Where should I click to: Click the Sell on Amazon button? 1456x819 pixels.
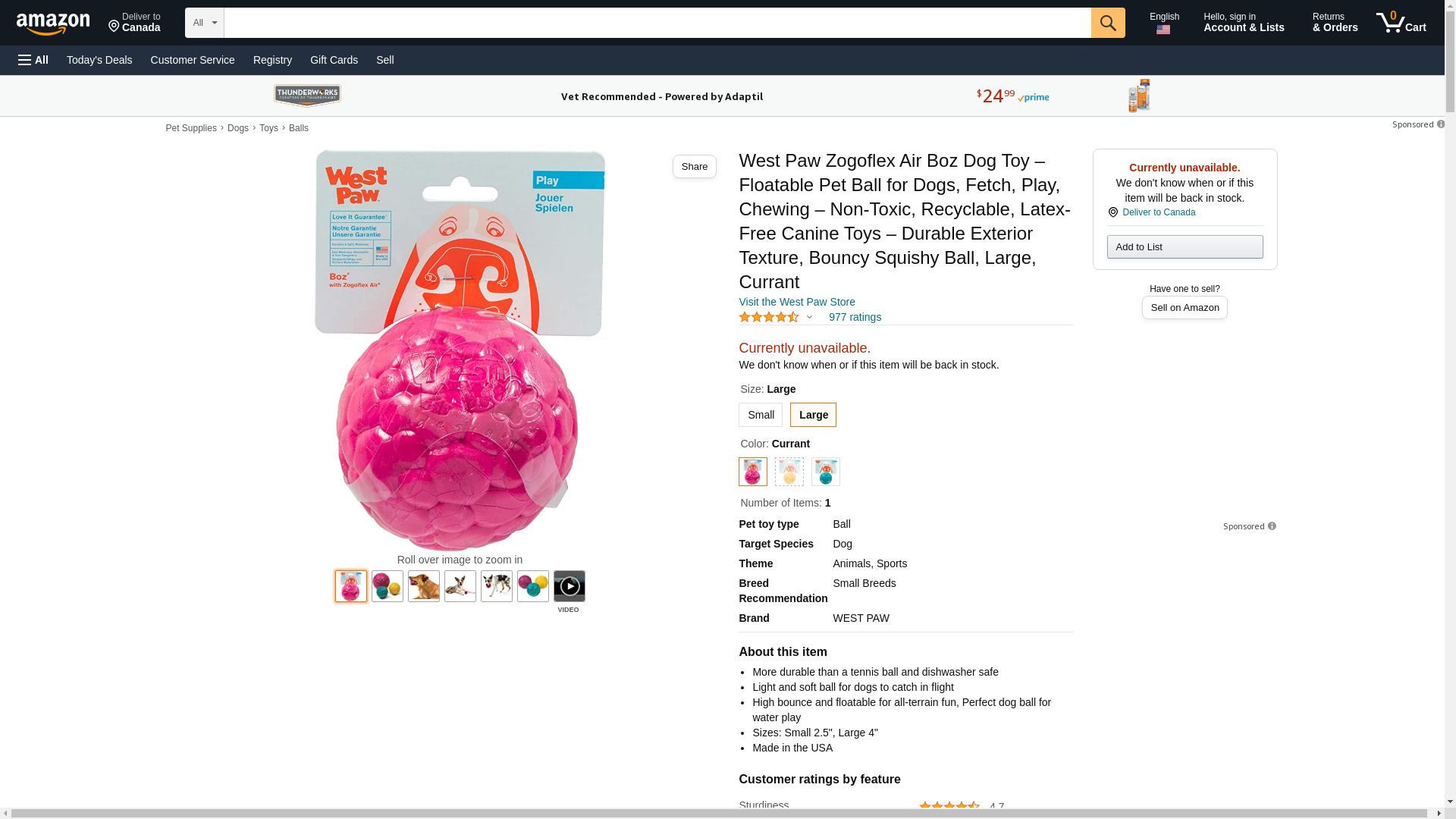click(1185, 308)
